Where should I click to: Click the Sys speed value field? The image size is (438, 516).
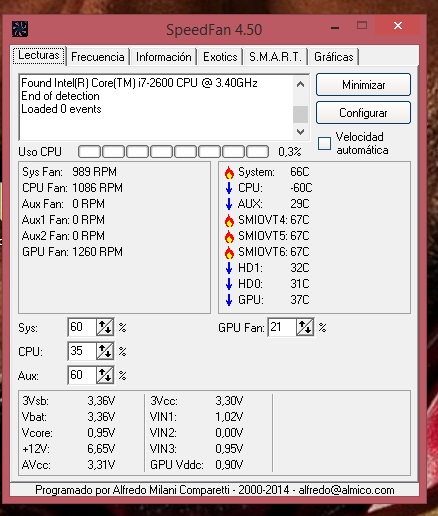pos(82,327)
